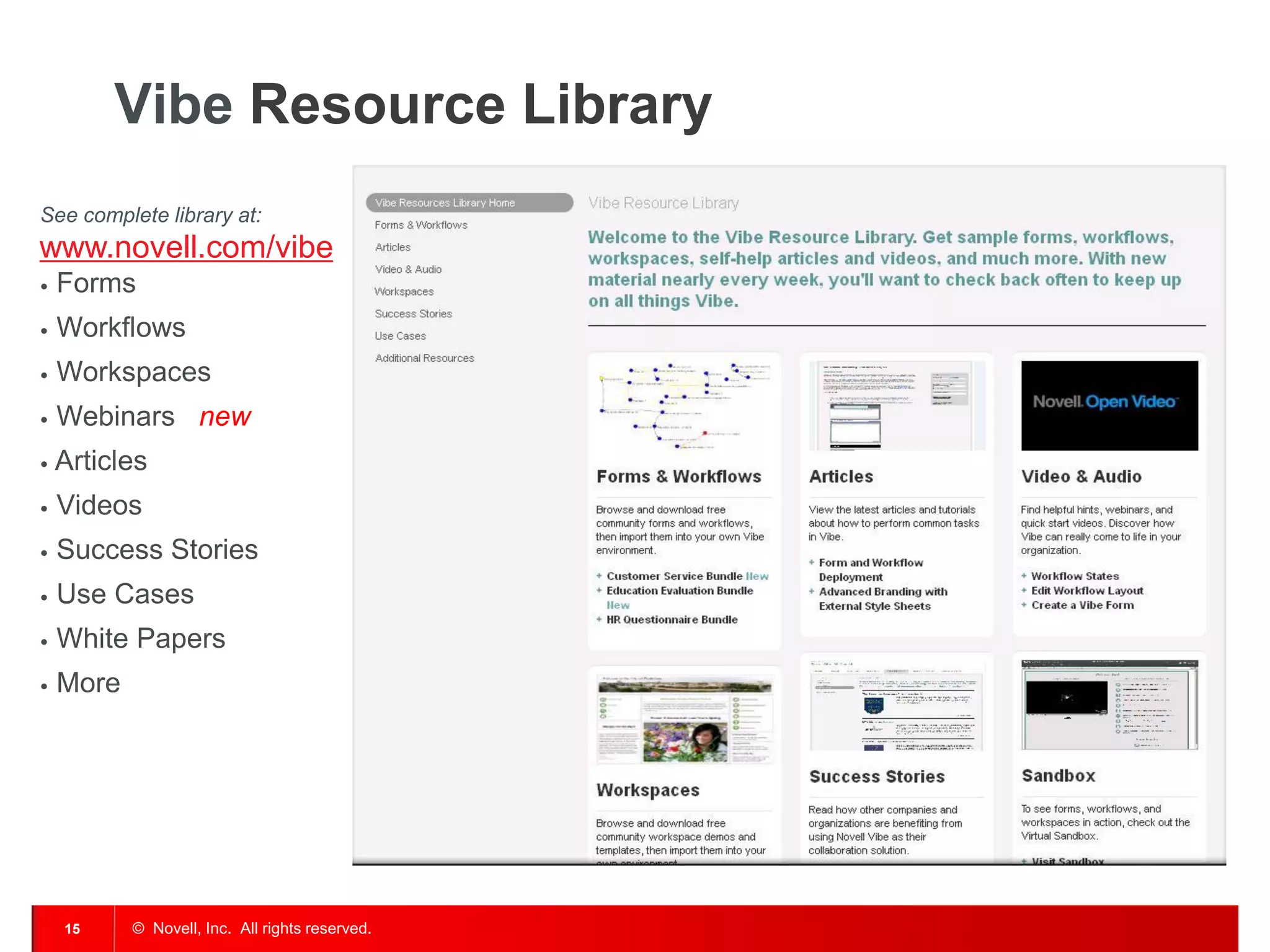1270x952 pixels.
Task: Click the Sandbox screenshot thumbnail
Action: click(x=1109, y=705)
